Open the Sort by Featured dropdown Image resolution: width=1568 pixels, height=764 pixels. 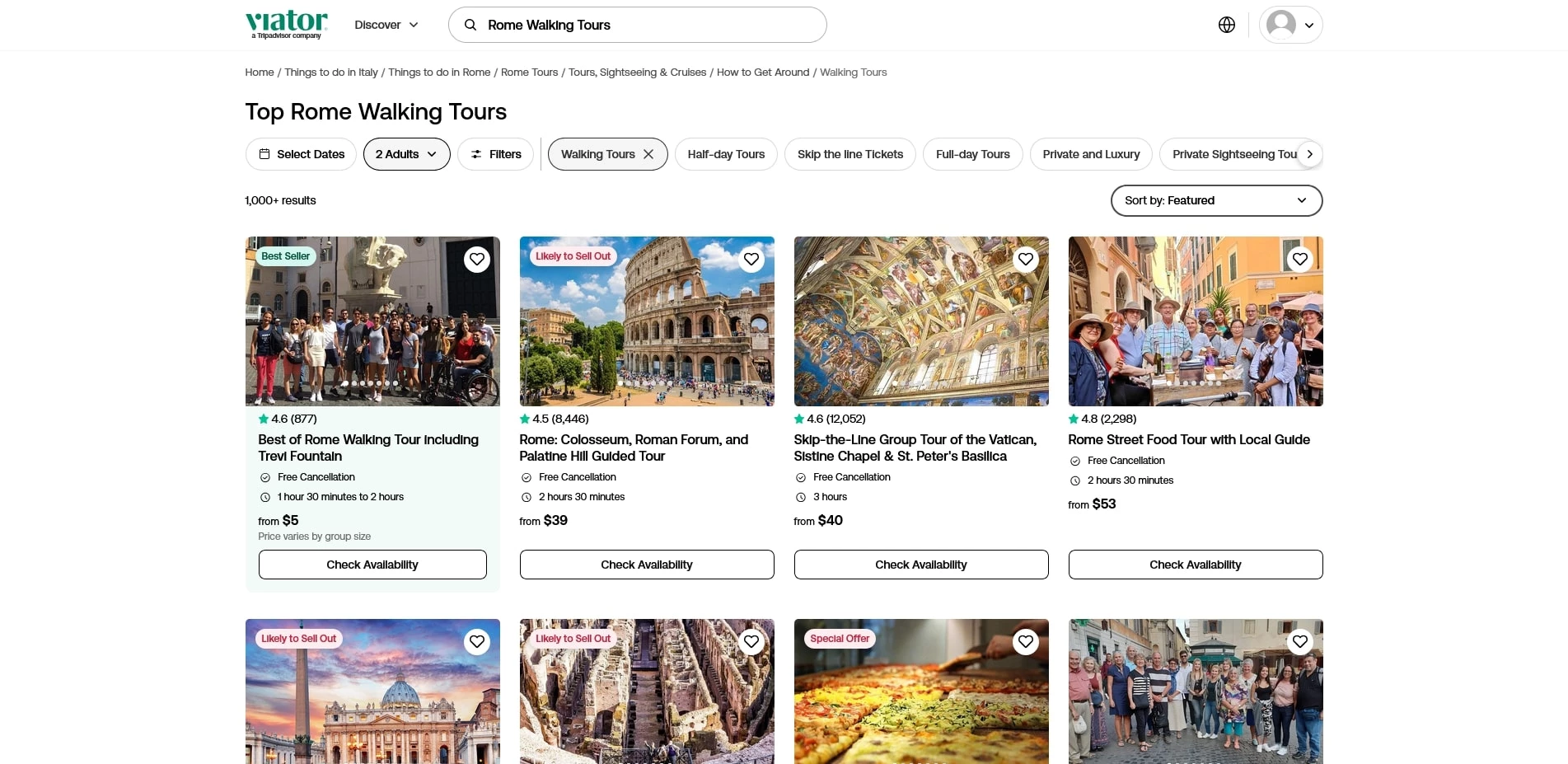(1215, 200)
